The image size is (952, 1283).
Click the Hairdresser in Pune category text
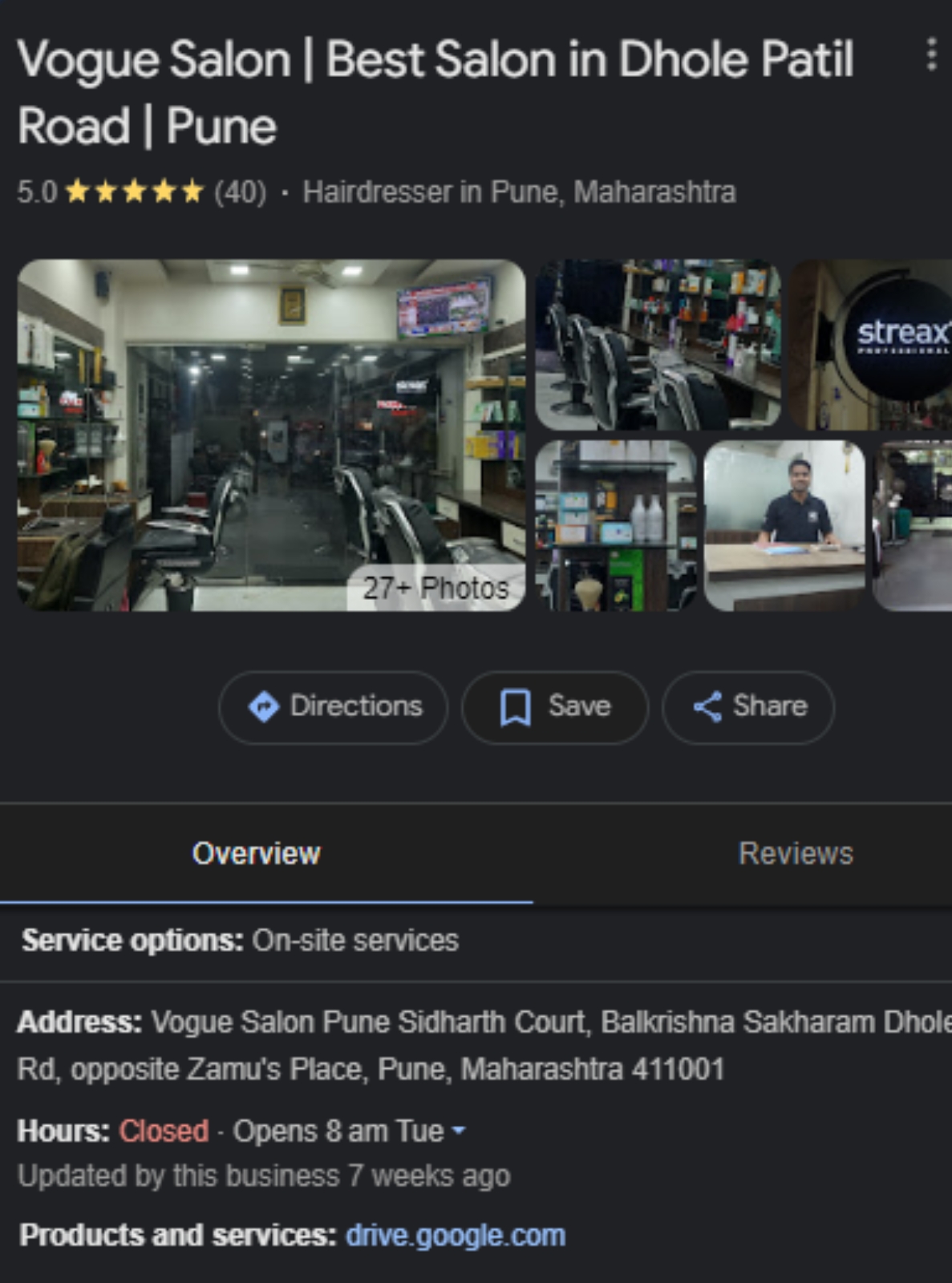[519, 192]
